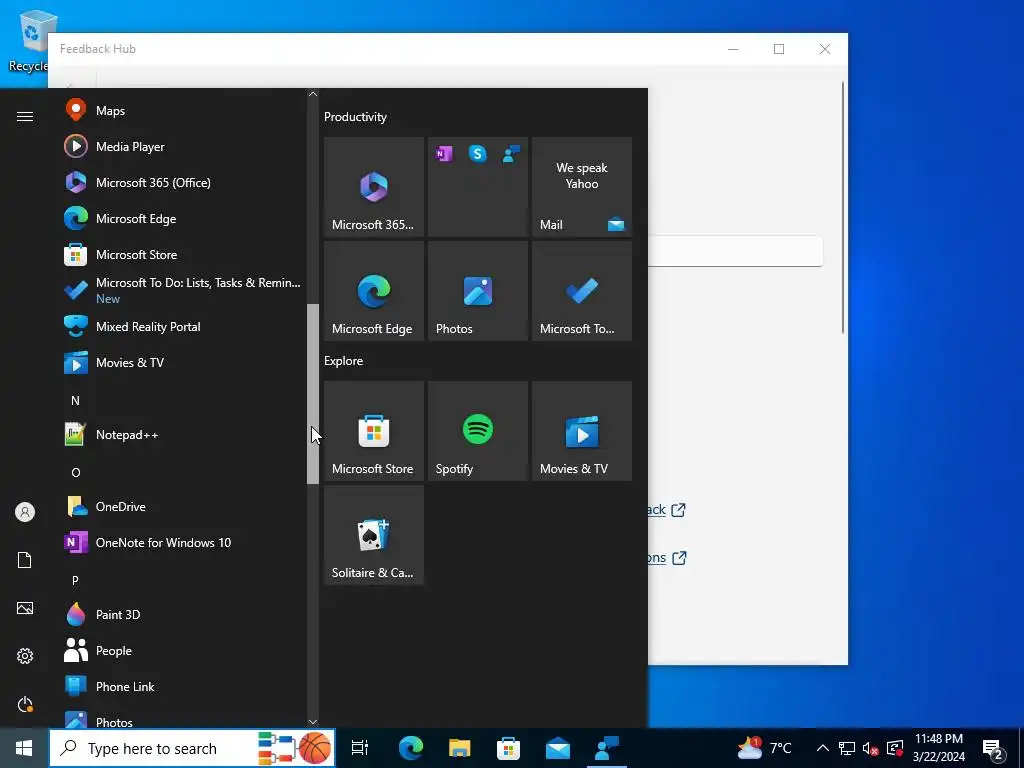1024x768 pixels.
Task: Launch Media Player from the app list
Action: [x=181, y=146]
